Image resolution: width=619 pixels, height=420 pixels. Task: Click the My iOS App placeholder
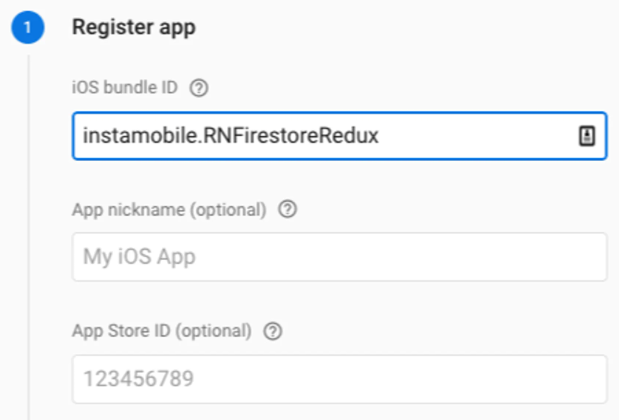(139, 257)
